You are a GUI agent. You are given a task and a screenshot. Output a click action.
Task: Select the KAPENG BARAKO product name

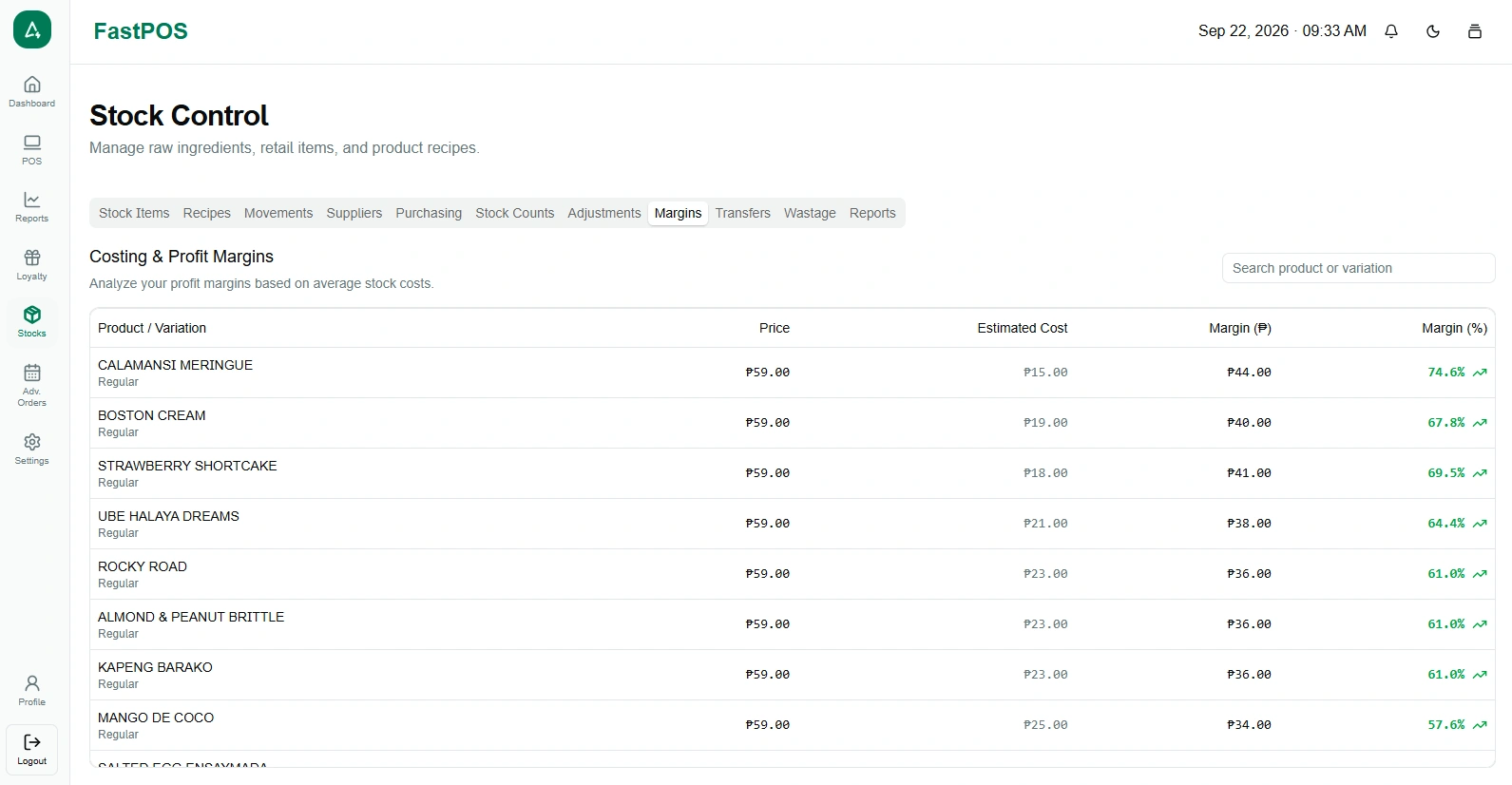tap(155, 667)
